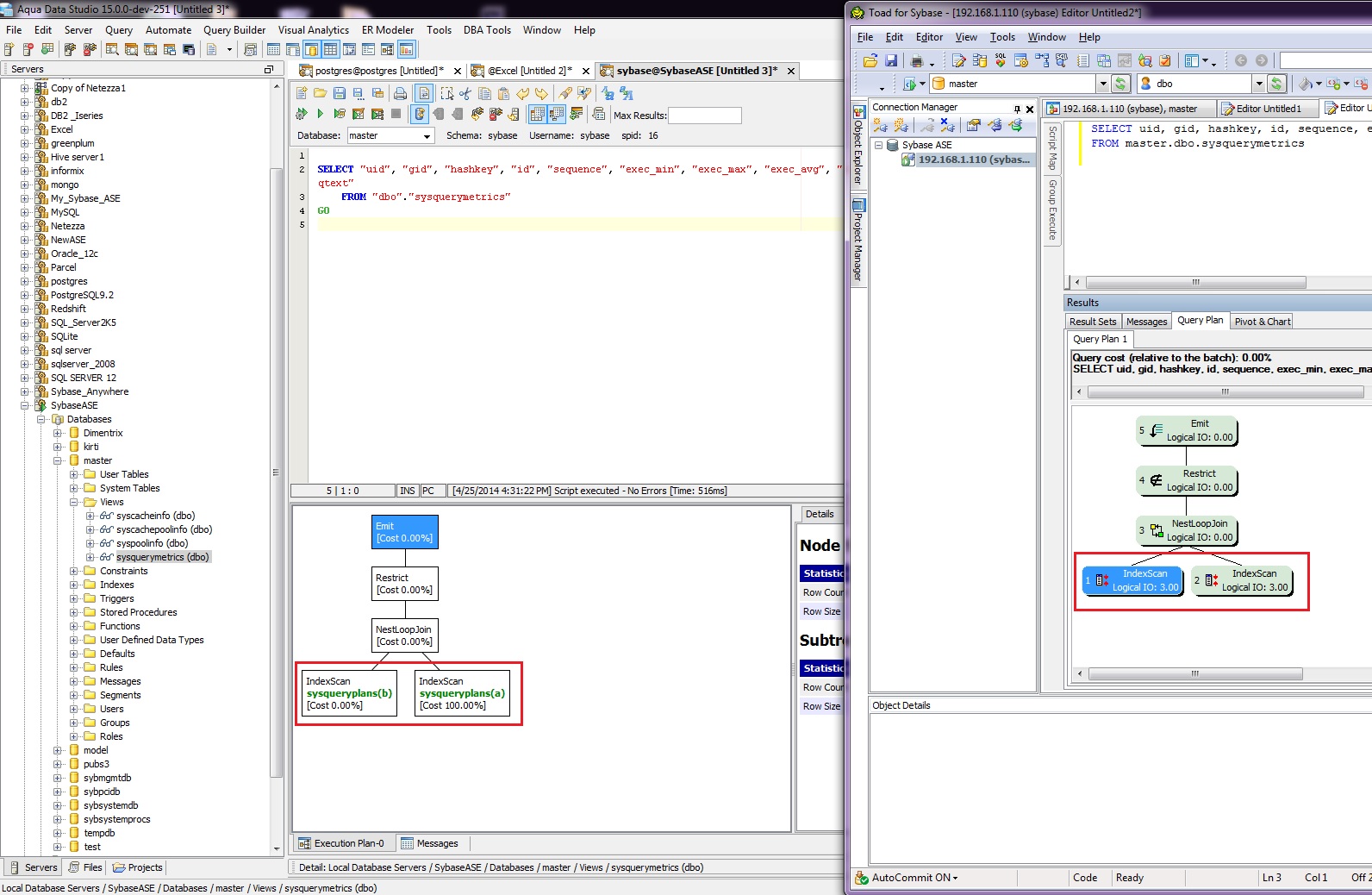Click the bar chart icon in Aqua main toolbar
Screen dimensions: 1372x895
tap(406, 49)
